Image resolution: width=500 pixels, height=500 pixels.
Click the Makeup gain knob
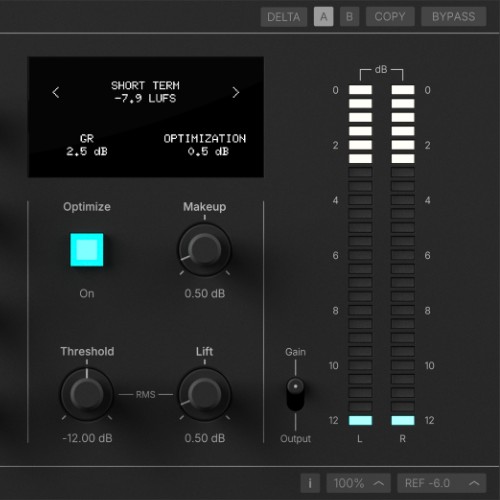pos(205,250)
